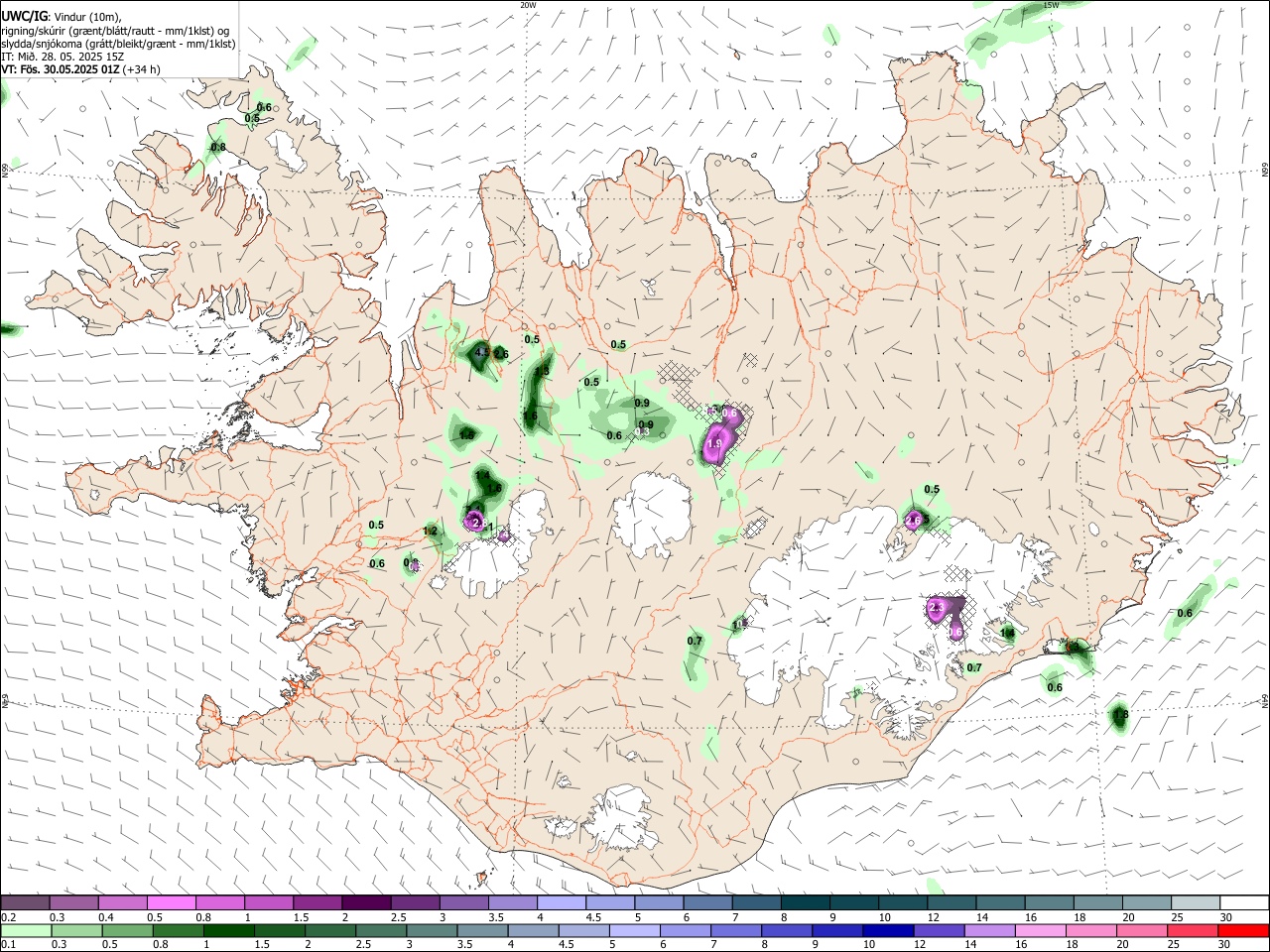Pick the lilac 14–16 swatch, lower legend
1270x952 pixels.
point(991,930)
